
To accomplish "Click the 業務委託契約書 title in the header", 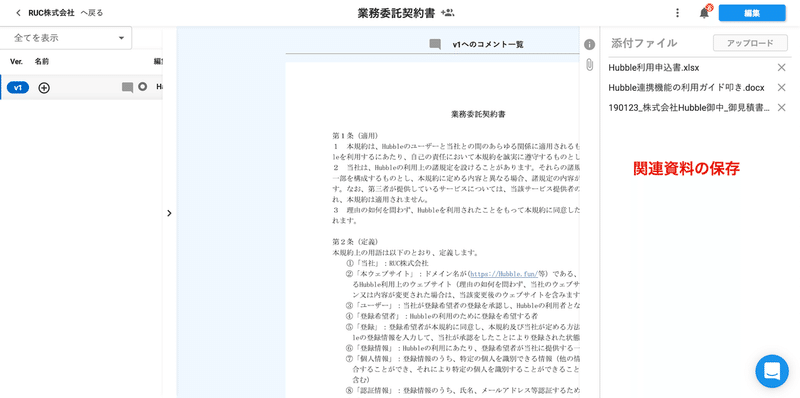I will (x=396, y=13).
